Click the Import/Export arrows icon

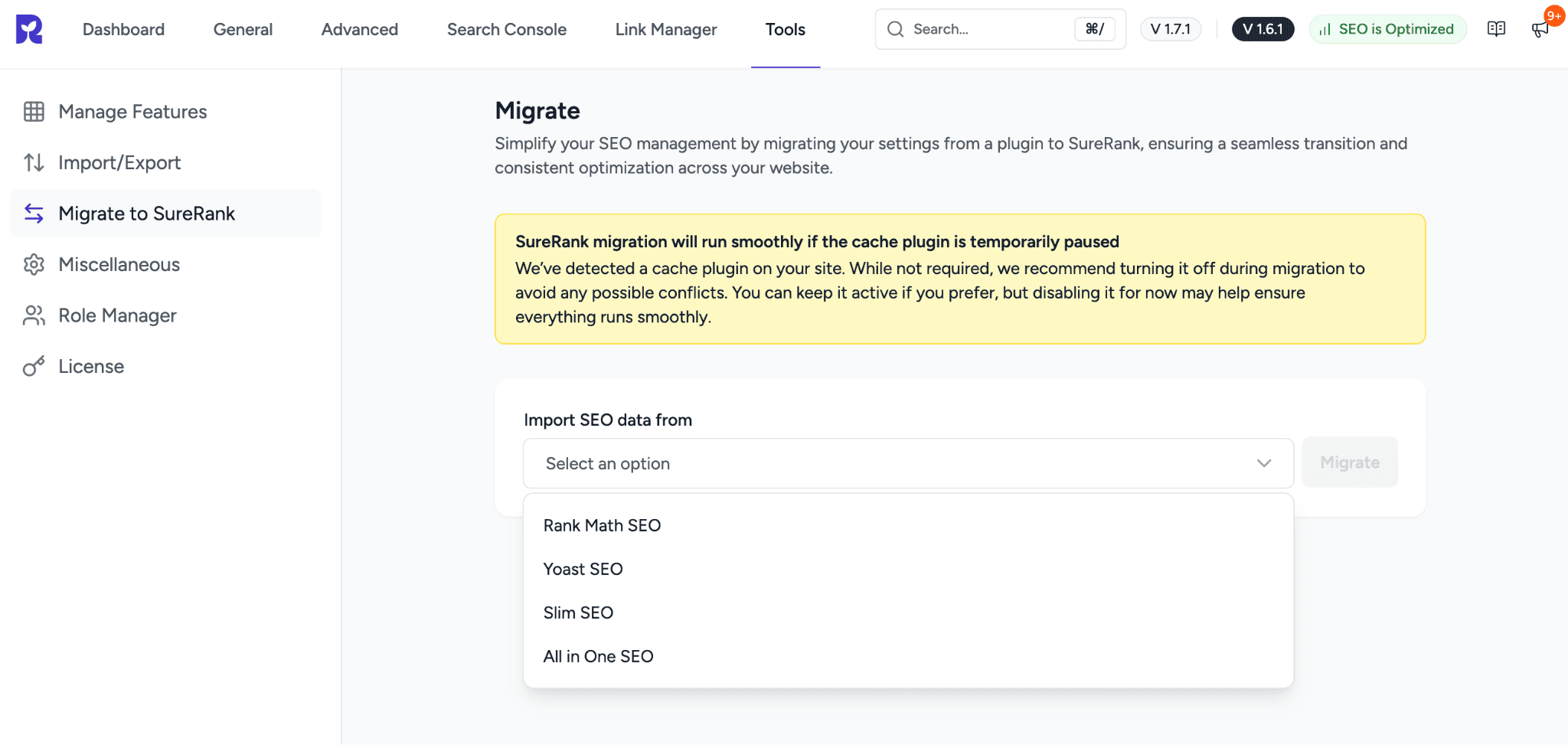pos(34,162)
